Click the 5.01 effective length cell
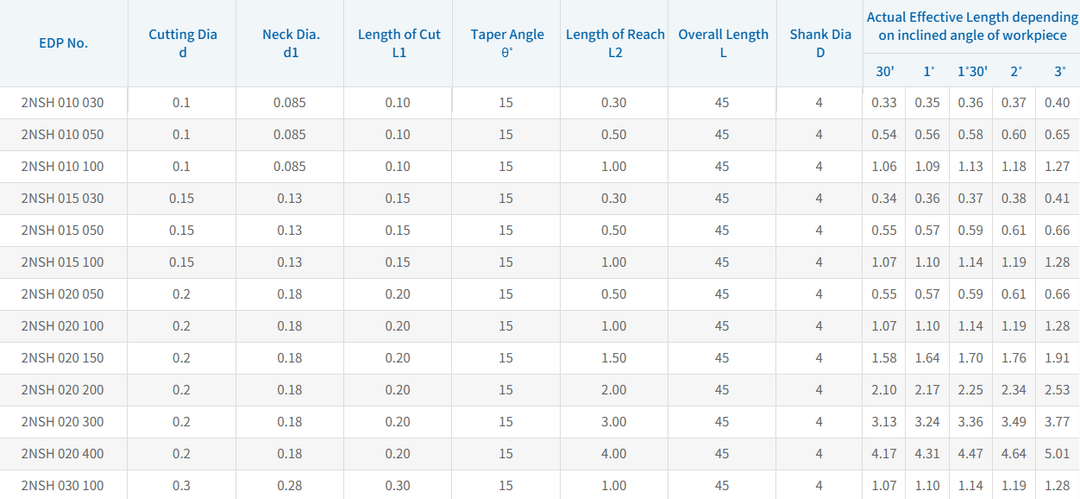This screenshot has height=499, width=1080. [1057, 454]
